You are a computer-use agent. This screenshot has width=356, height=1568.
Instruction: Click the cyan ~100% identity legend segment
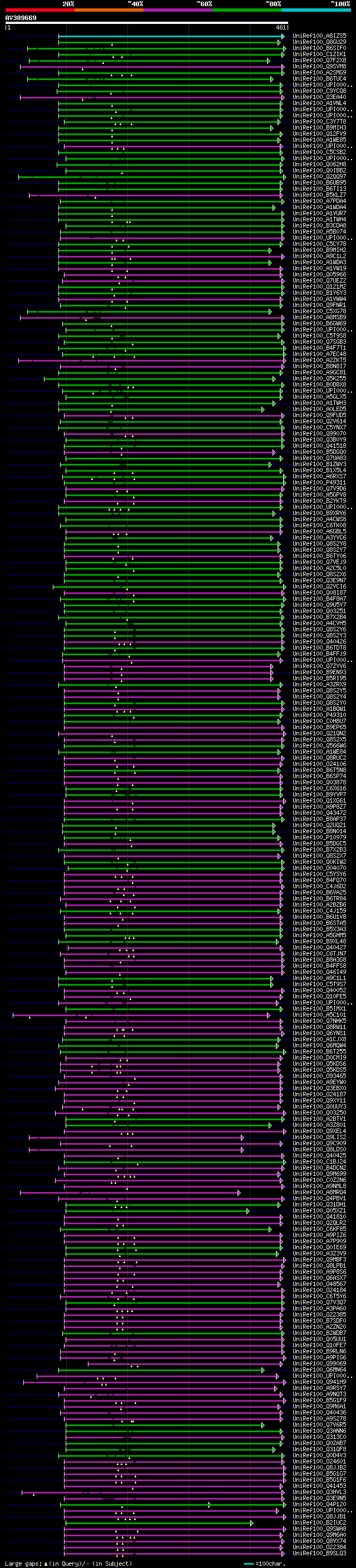pos(316,10)
